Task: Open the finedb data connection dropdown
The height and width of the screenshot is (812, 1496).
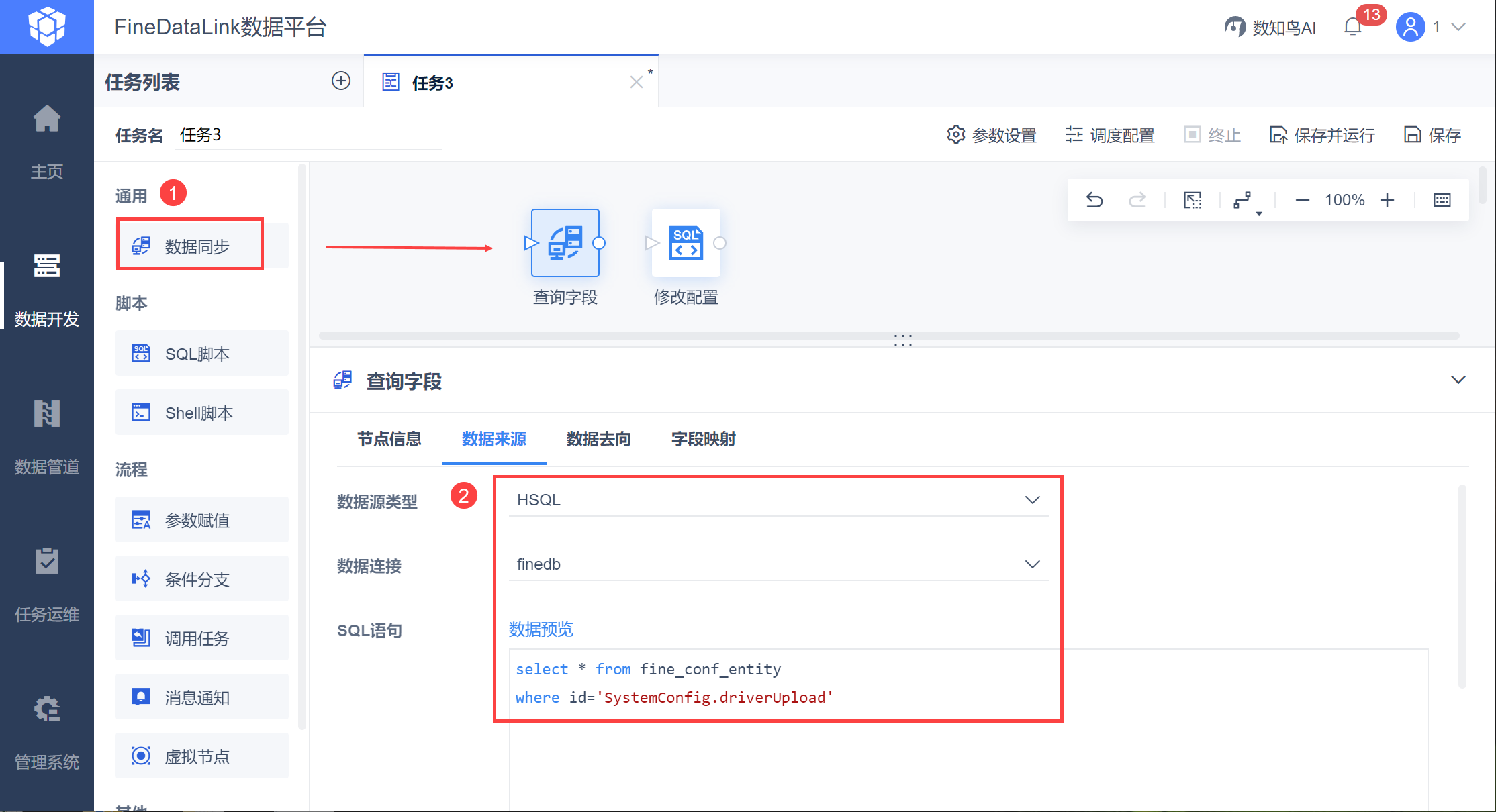Action: [778, 564]
